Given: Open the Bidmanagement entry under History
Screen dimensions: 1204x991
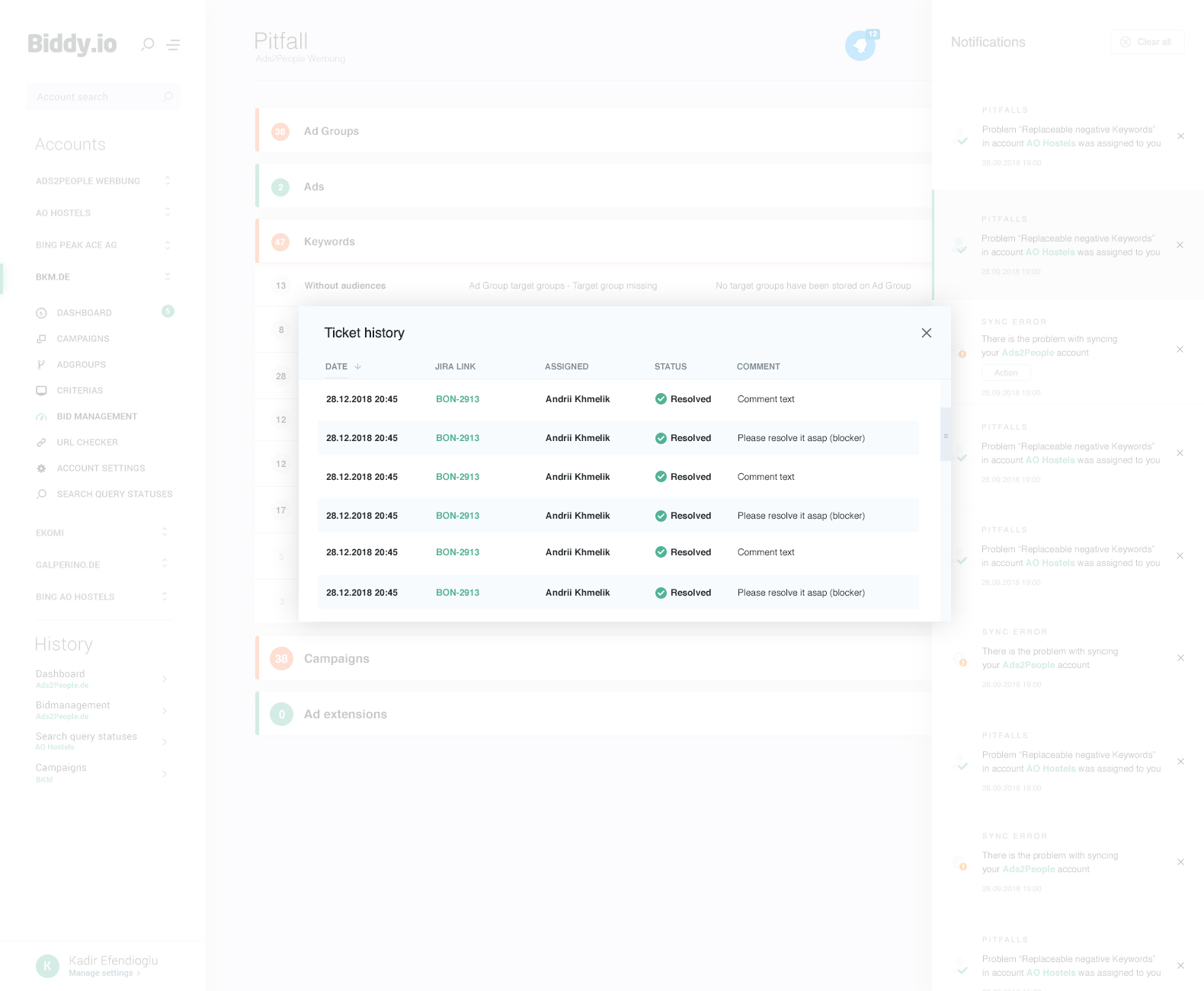Looking at the screenshot, I should click(101, 710).
